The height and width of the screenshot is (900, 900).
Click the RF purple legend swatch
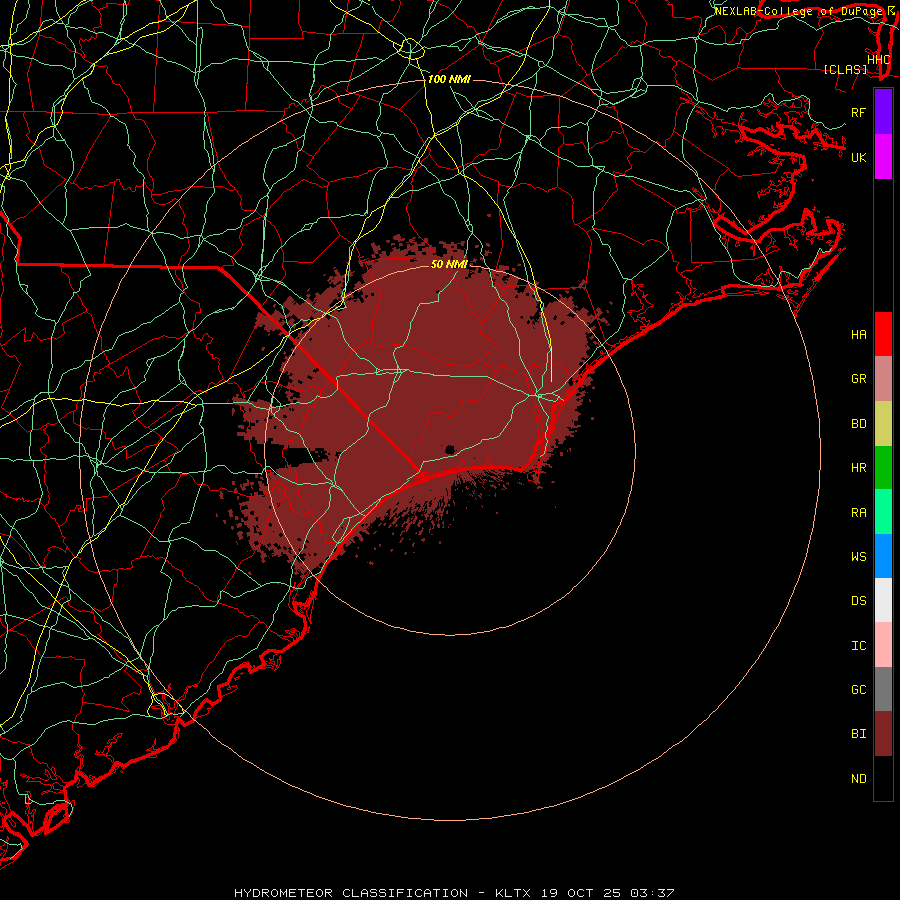coord(883,112)
